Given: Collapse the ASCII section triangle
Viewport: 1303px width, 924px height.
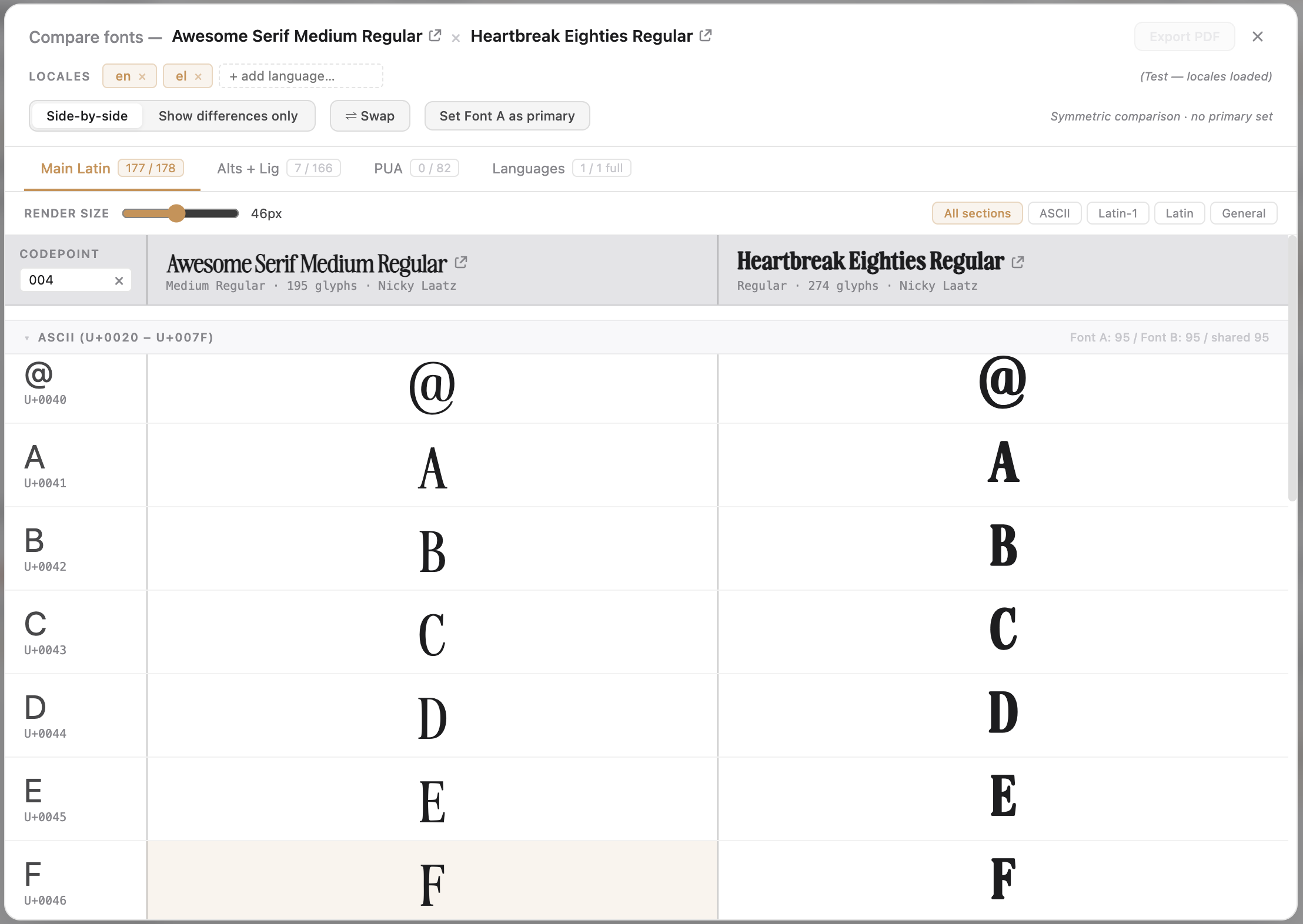Looking at the screenshot, I should pos(27,338).
